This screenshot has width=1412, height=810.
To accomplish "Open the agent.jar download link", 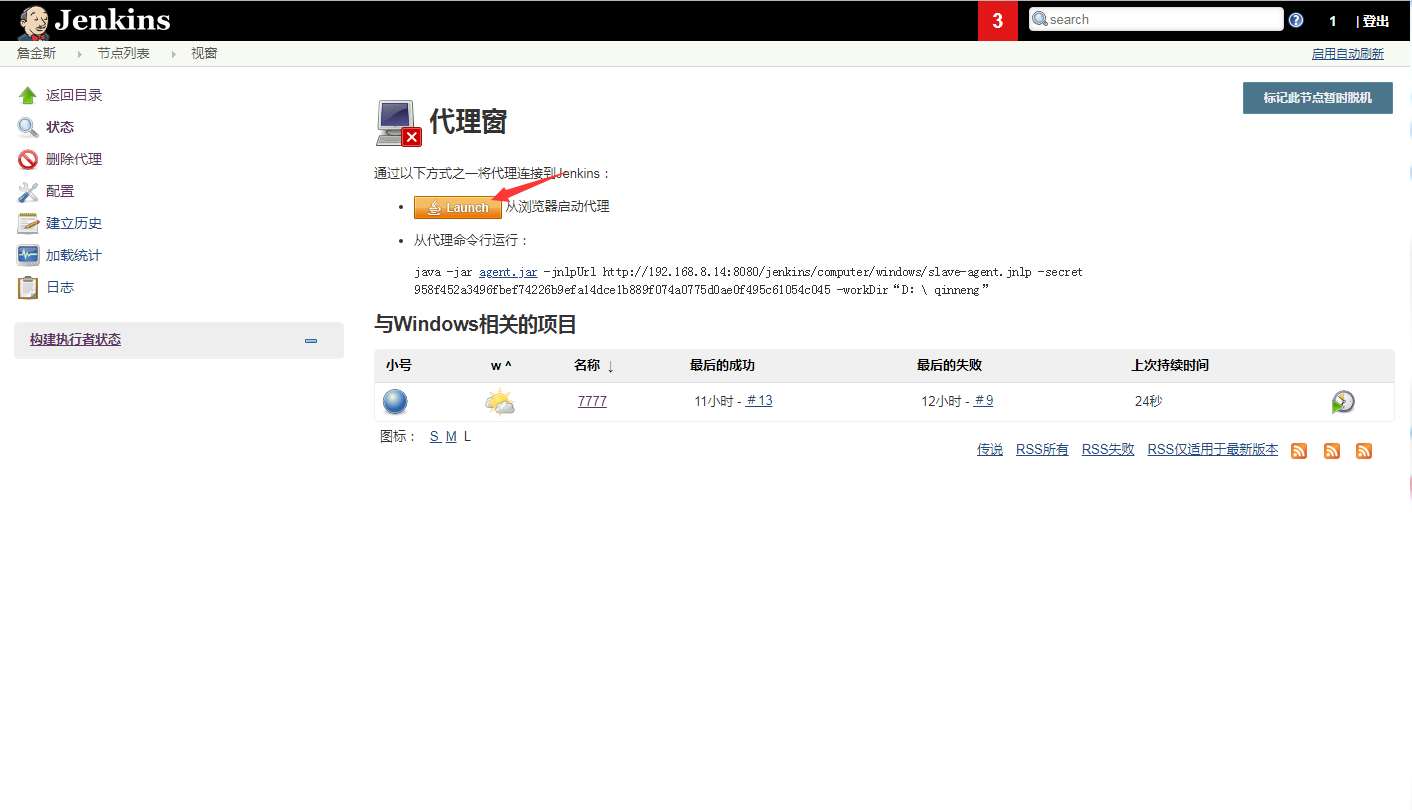I will point(508,272).
